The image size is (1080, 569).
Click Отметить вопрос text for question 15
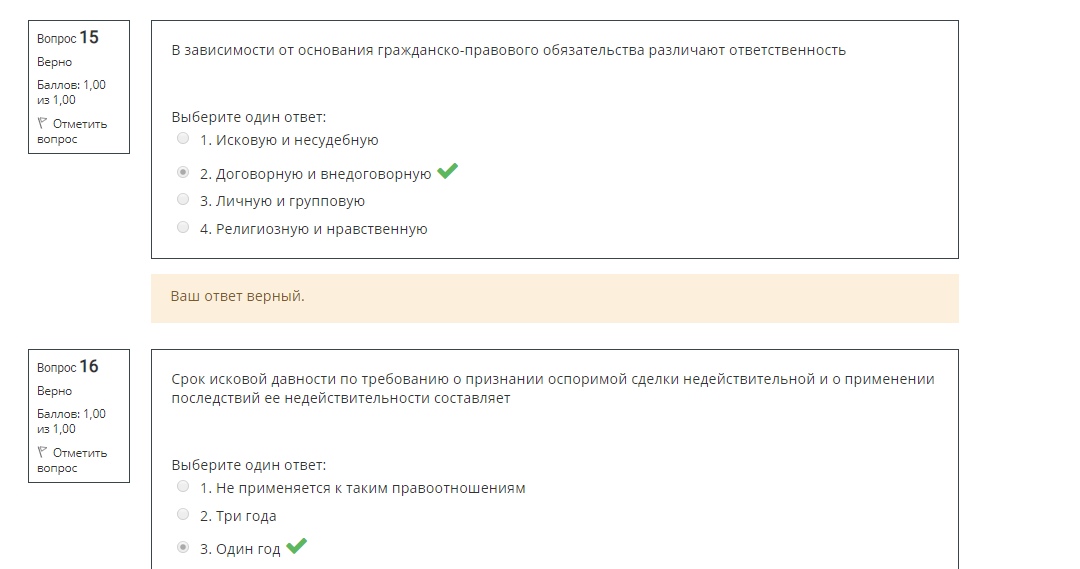pos(72,131)
